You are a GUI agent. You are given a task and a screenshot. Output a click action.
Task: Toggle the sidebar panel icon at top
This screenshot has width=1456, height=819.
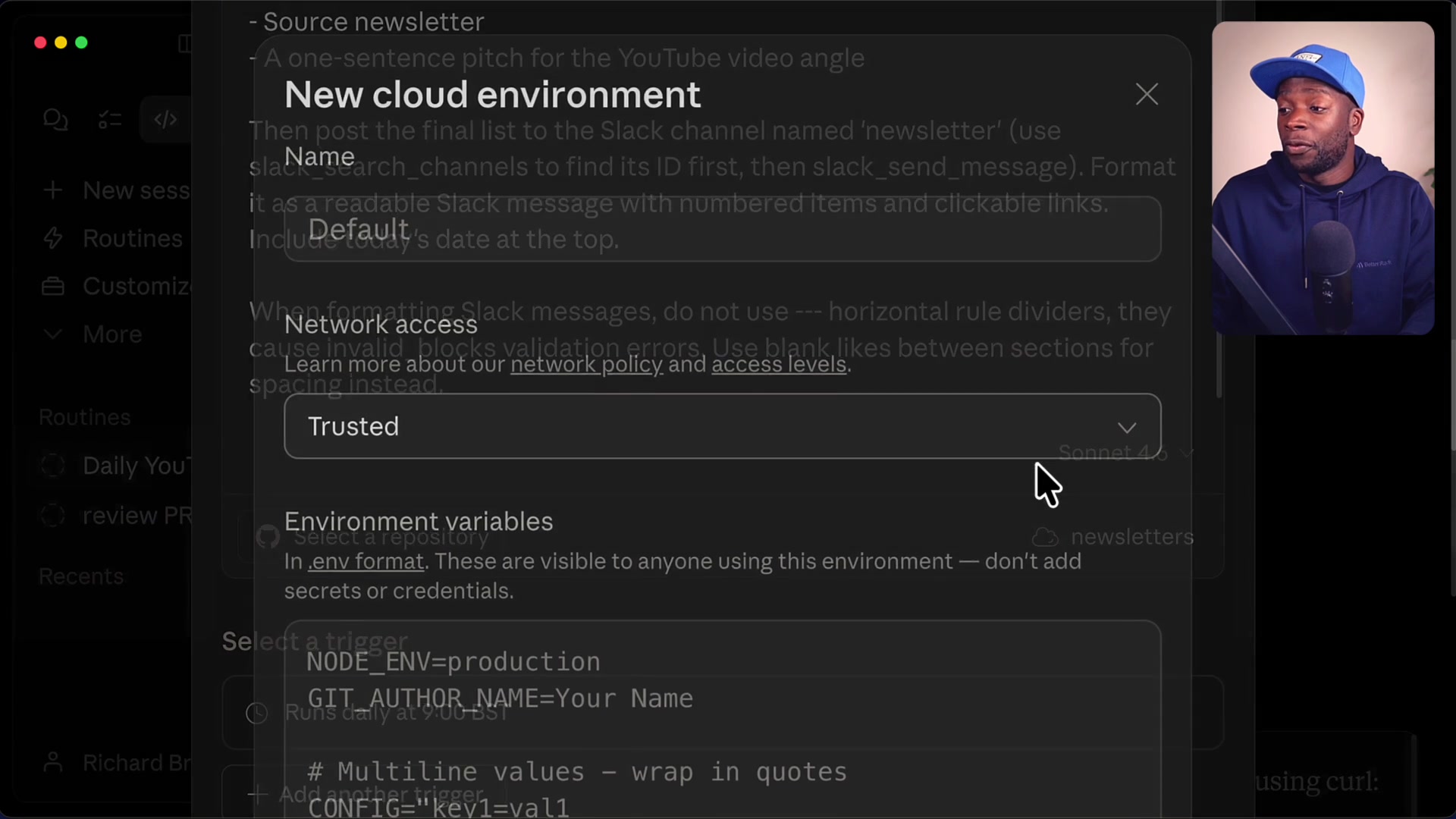point(184,44)
